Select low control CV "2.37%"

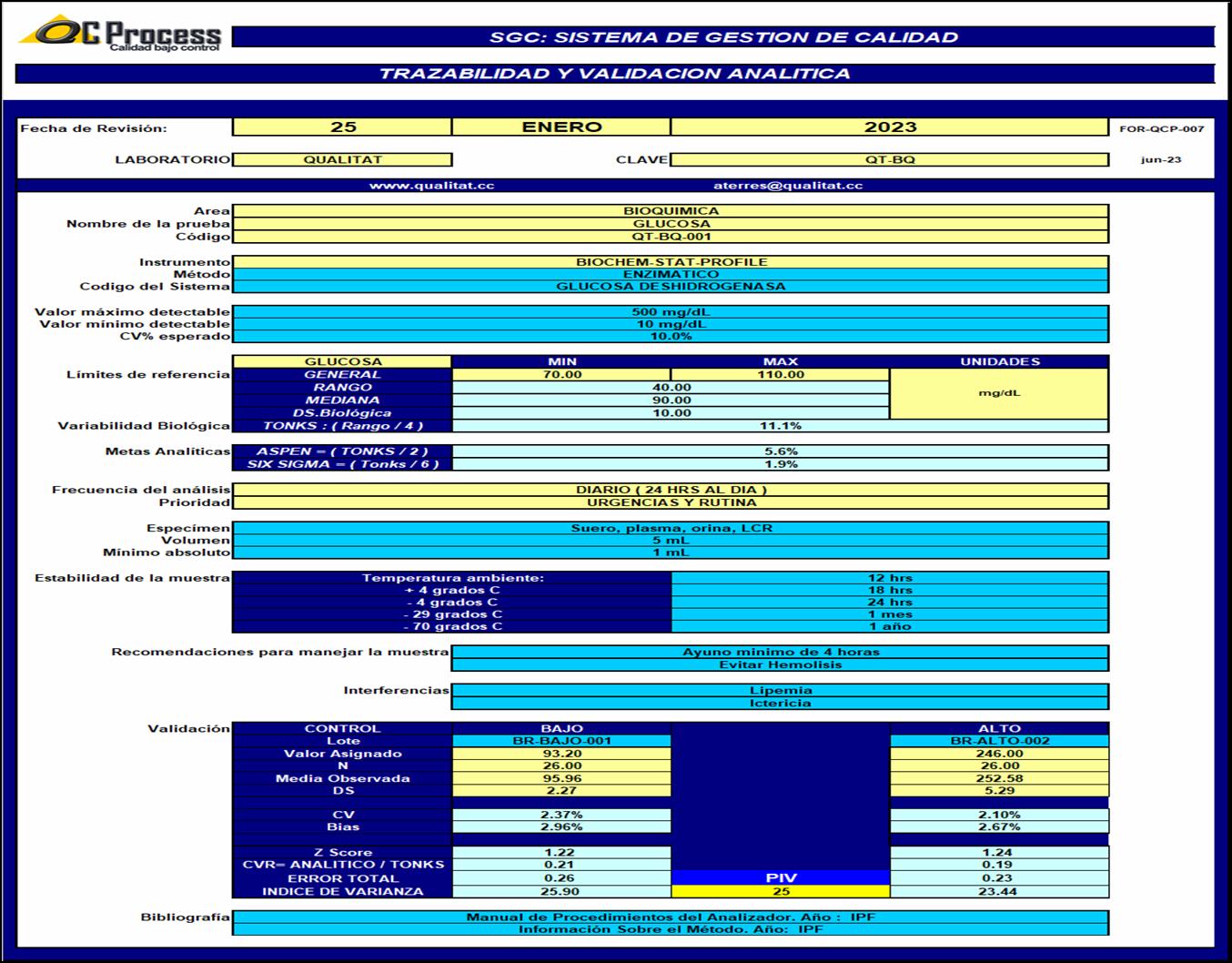click(561, 815)
